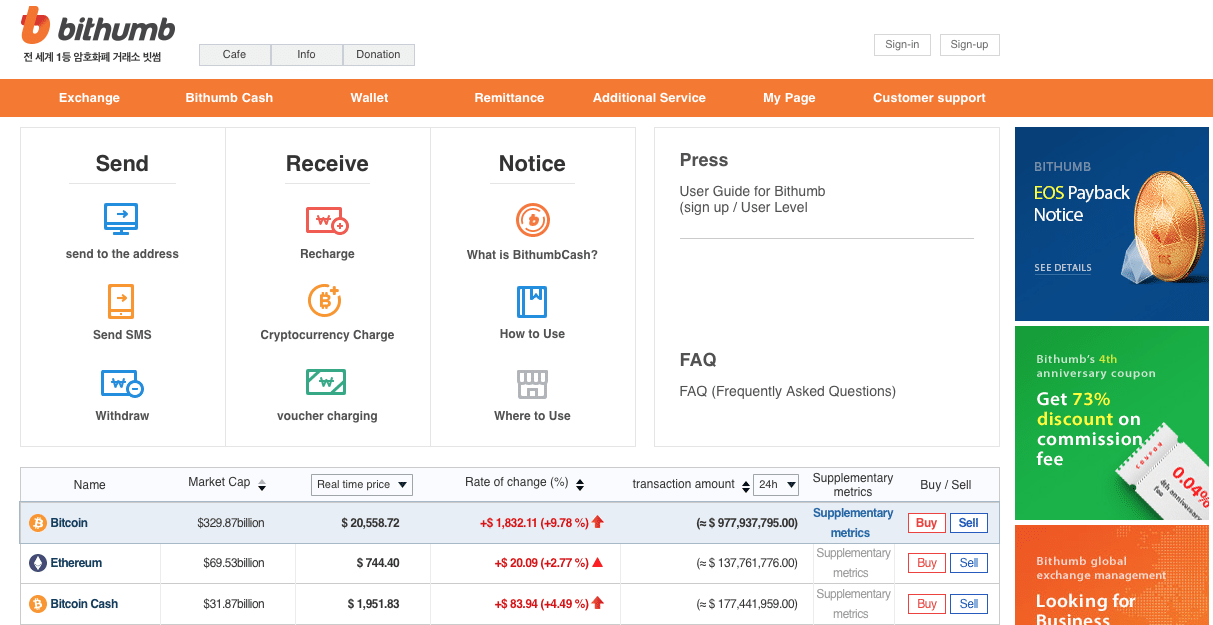Image resolution: width=1213 pixels, height=625 pixels.
Task: Open the Real time price dropdown
Action: click(x=362, y=485)
